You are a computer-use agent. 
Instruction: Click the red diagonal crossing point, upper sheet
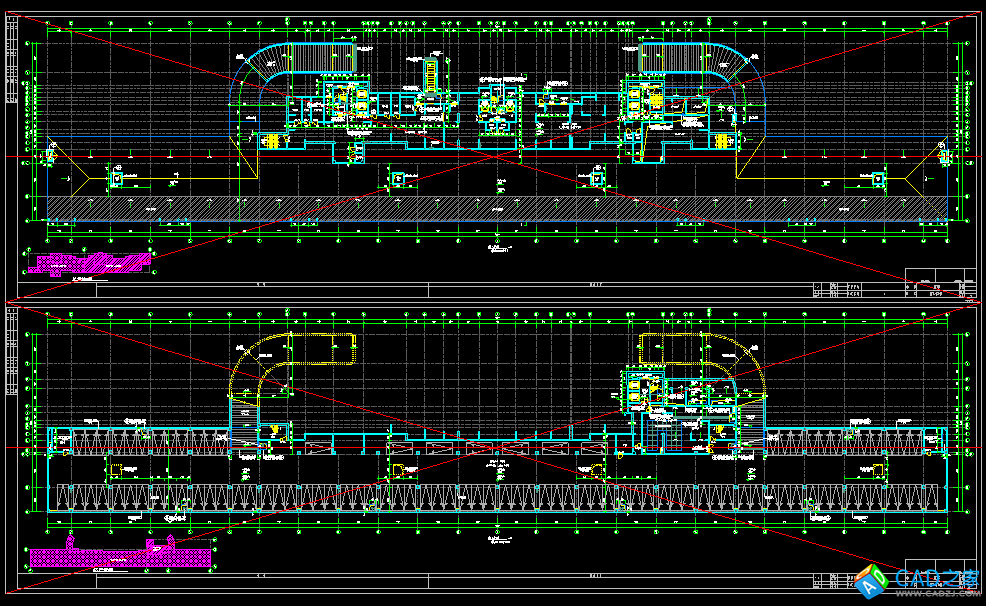pos(493,157)
